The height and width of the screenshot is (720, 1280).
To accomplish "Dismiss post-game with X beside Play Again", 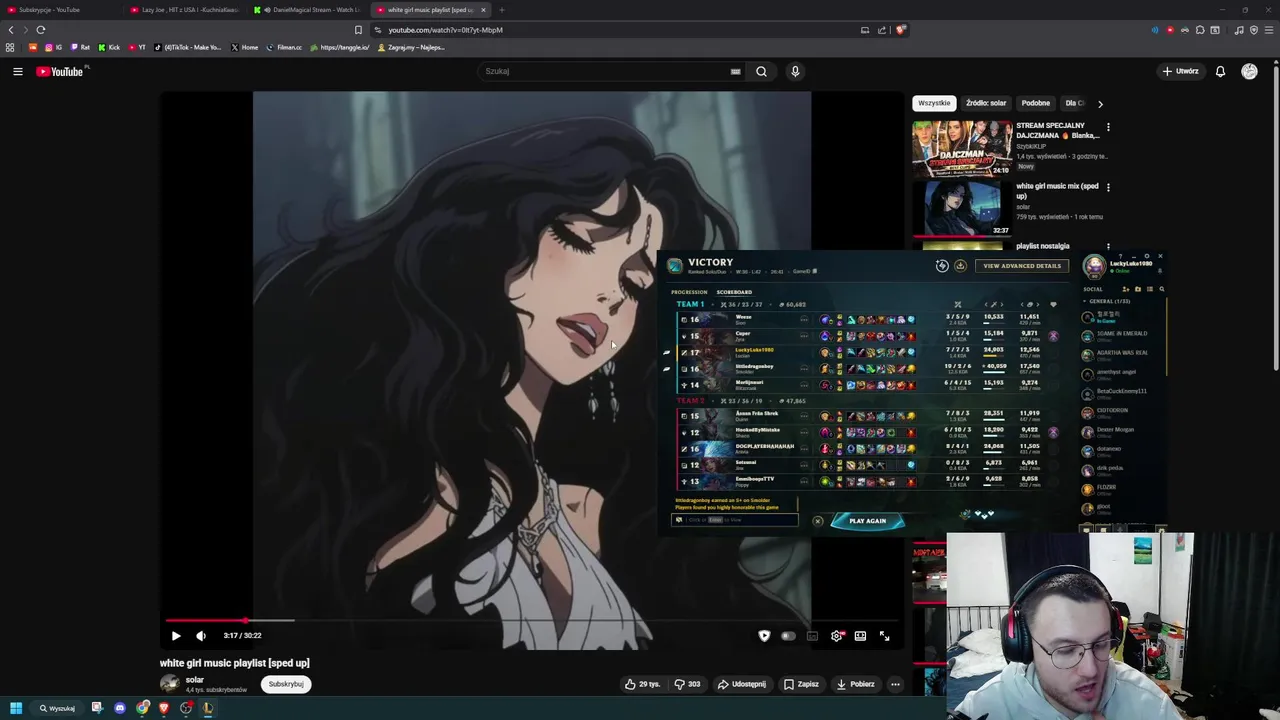I will [x=817, y=521].
